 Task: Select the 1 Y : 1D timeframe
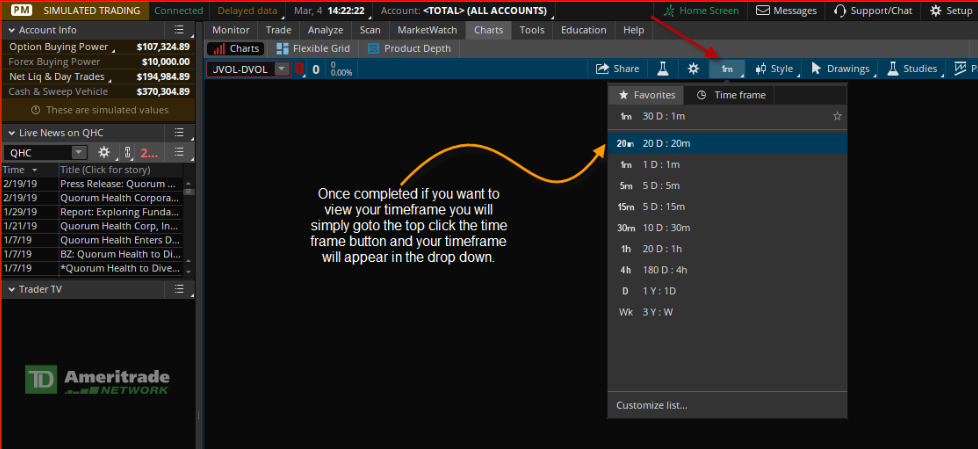(x=727, y=291)
